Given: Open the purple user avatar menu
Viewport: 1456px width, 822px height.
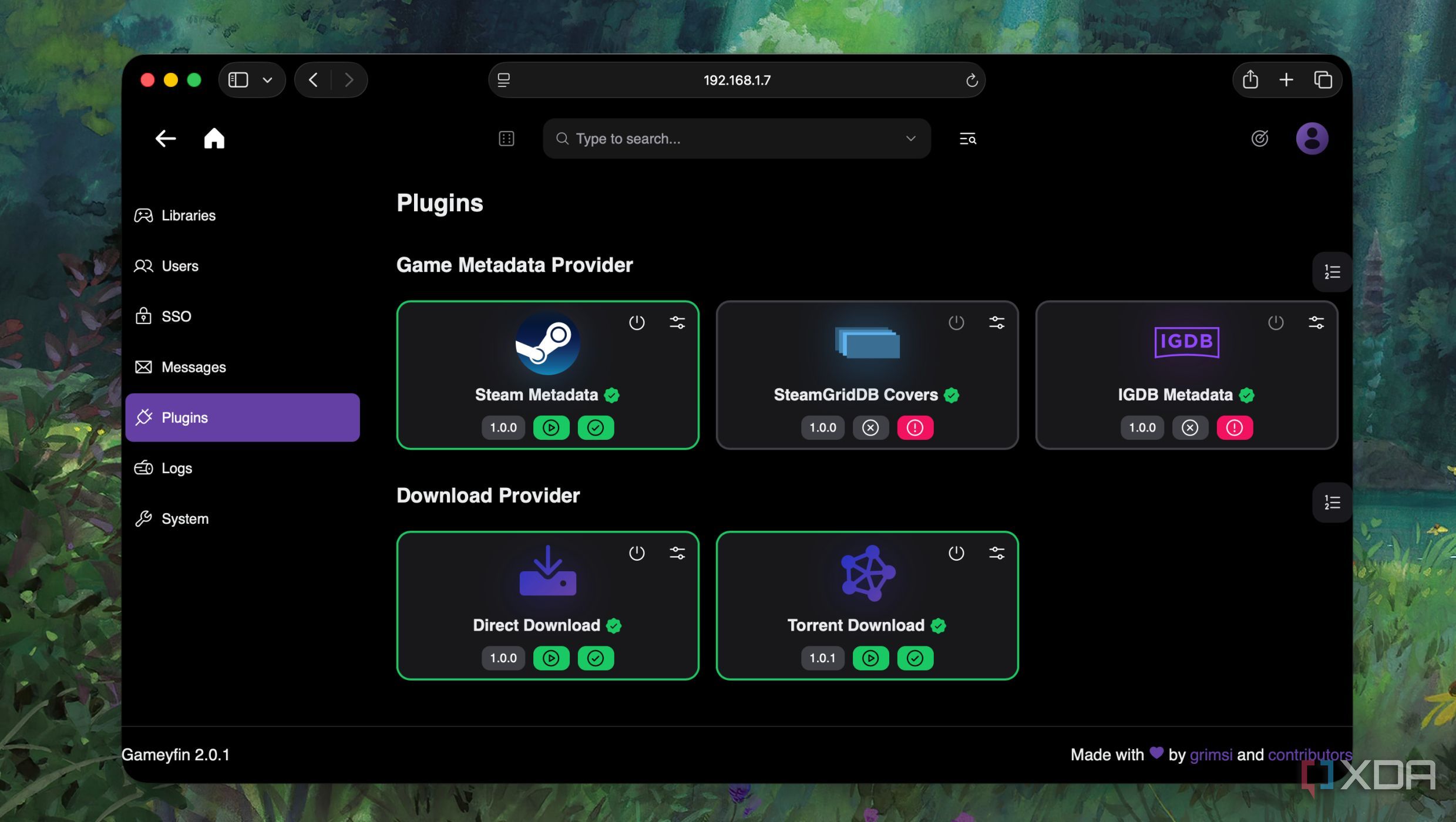Looking at the screenshot, I should click(x=1312, y=139).
